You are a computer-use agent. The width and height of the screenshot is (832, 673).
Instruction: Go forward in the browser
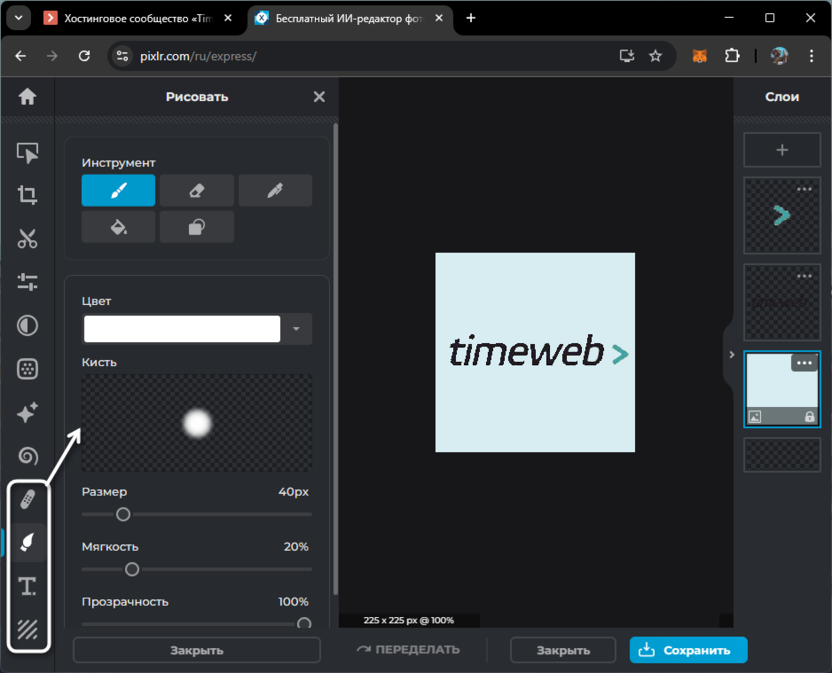point(52,56)
